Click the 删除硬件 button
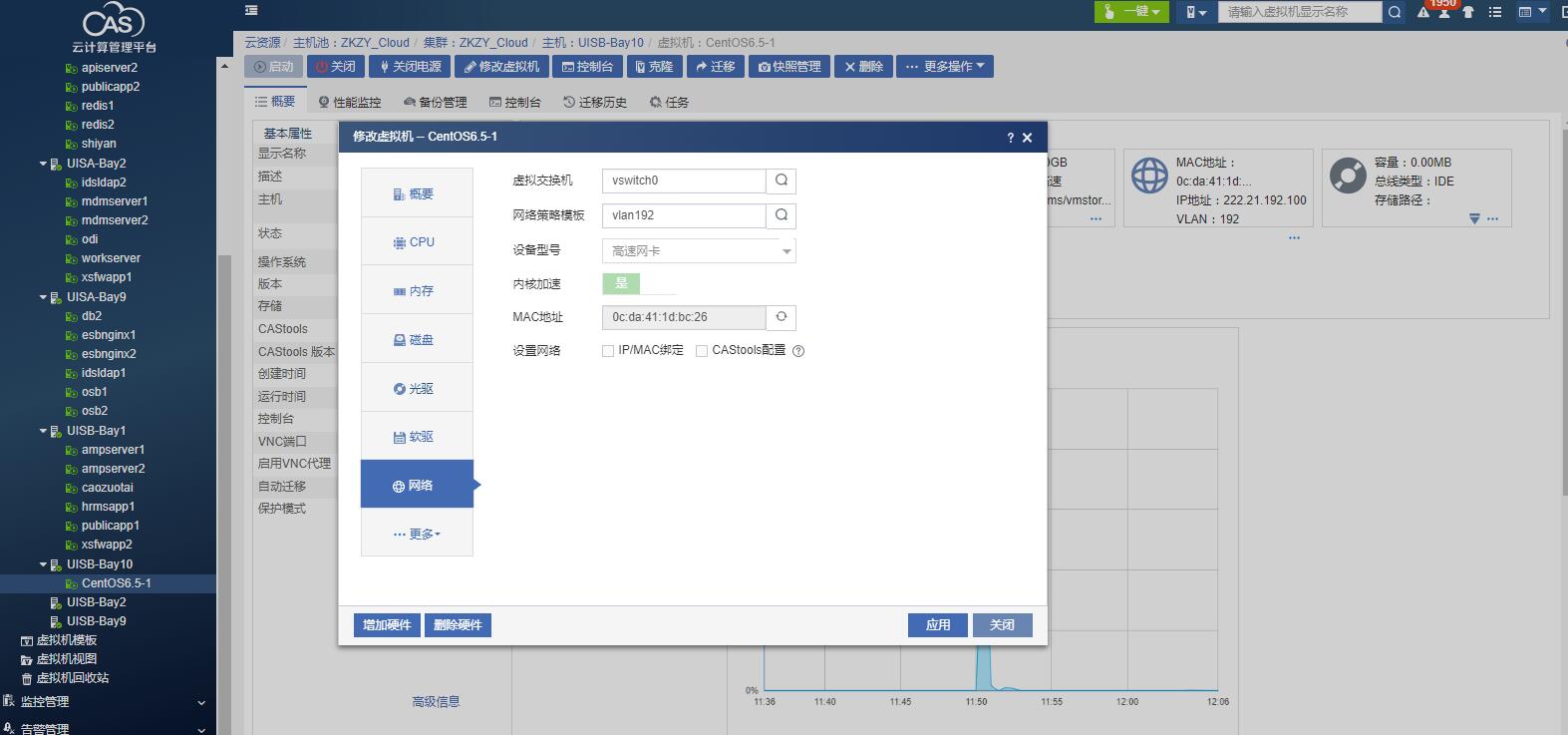This screenshot has width=1568, height=735. pos(458,625)
